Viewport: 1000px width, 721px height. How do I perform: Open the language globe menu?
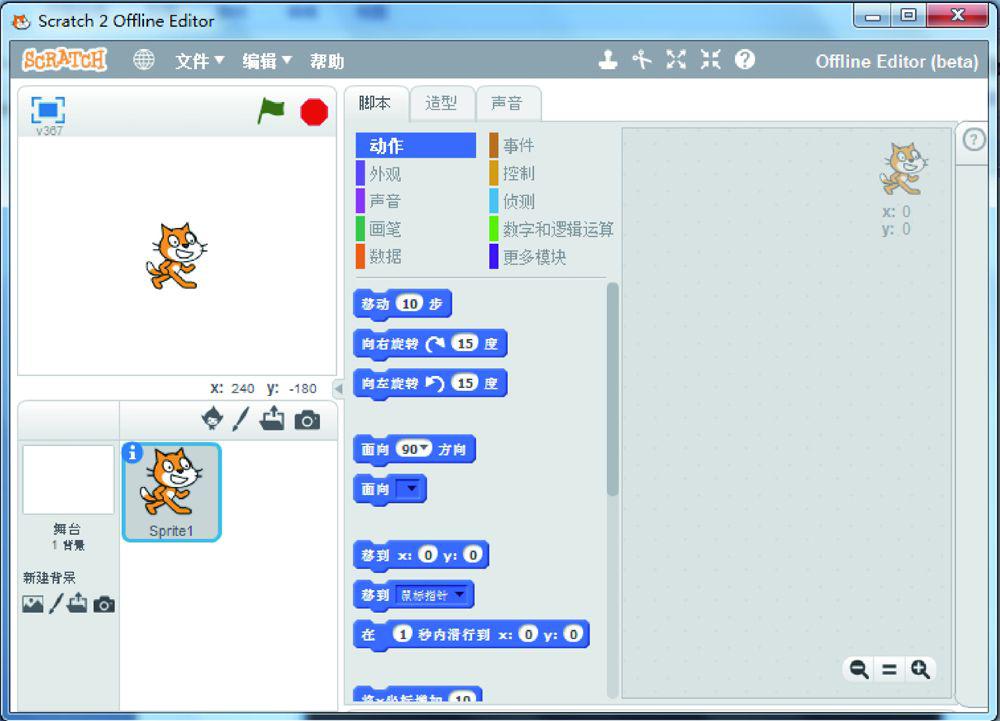pyautogui.click(x=145, y=60)
